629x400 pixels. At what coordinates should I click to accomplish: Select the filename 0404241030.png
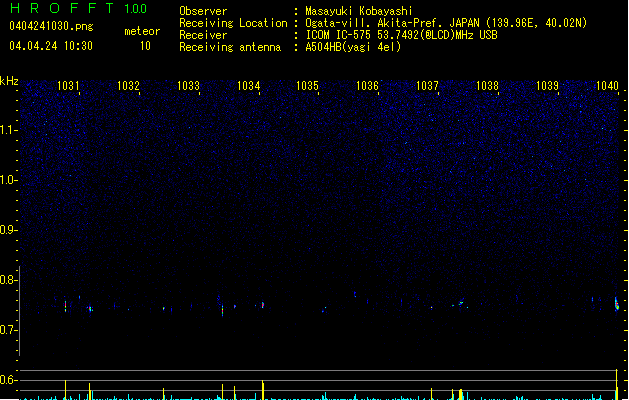tap(51, 26)
